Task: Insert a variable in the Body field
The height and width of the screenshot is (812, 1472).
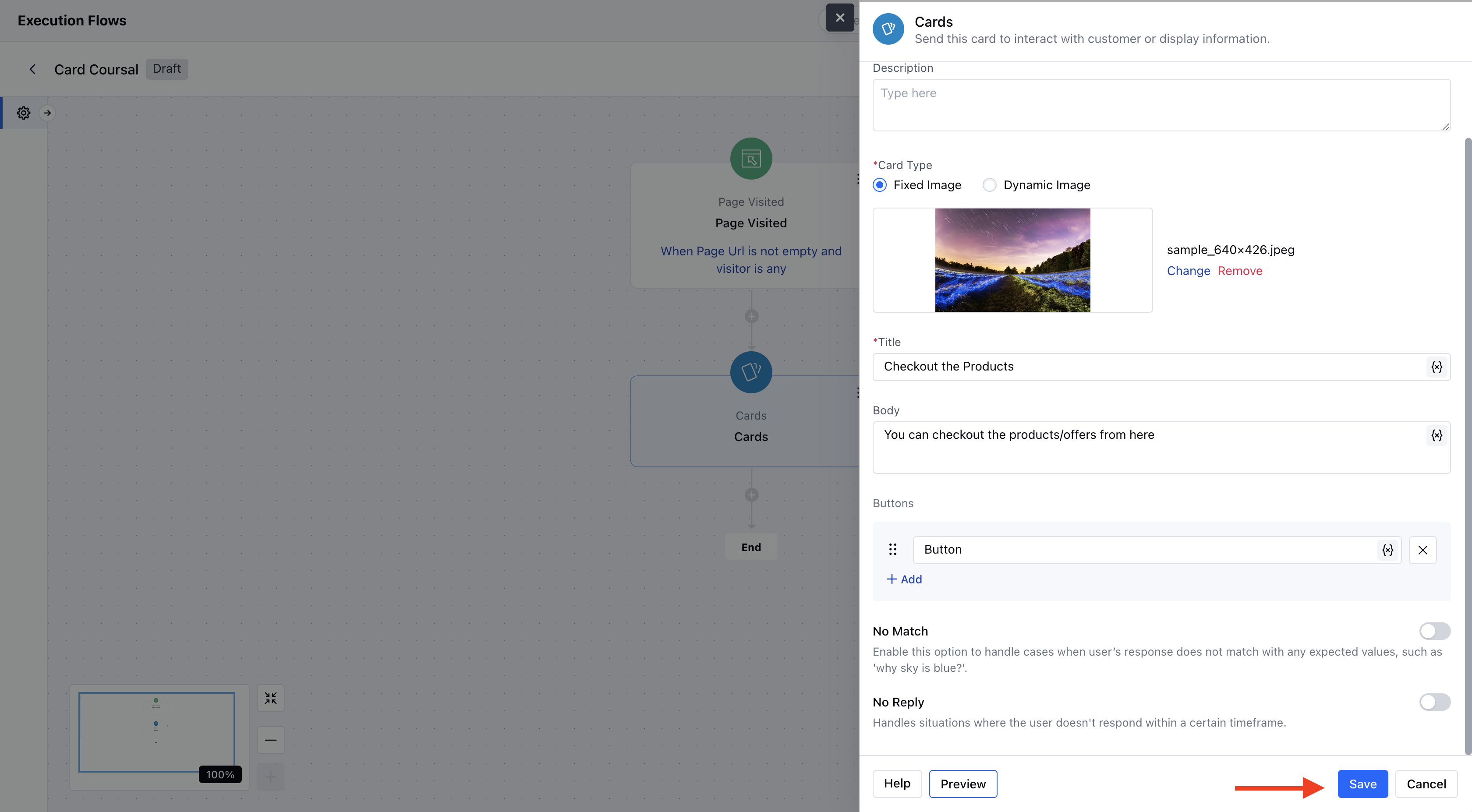Action: coord(1437,435)
